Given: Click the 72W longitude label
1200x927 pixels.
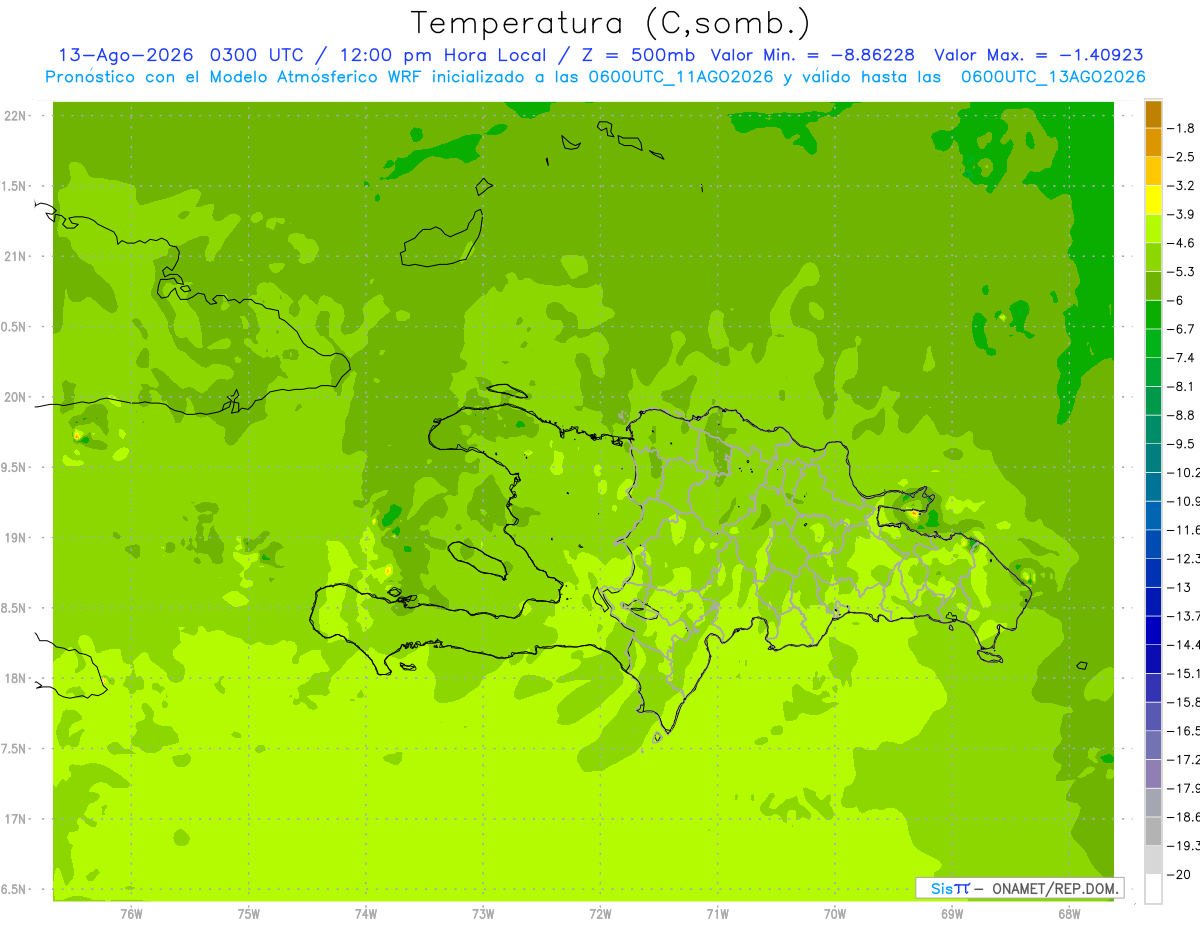Looking at the screenshot, I should [x=600, y=914].
